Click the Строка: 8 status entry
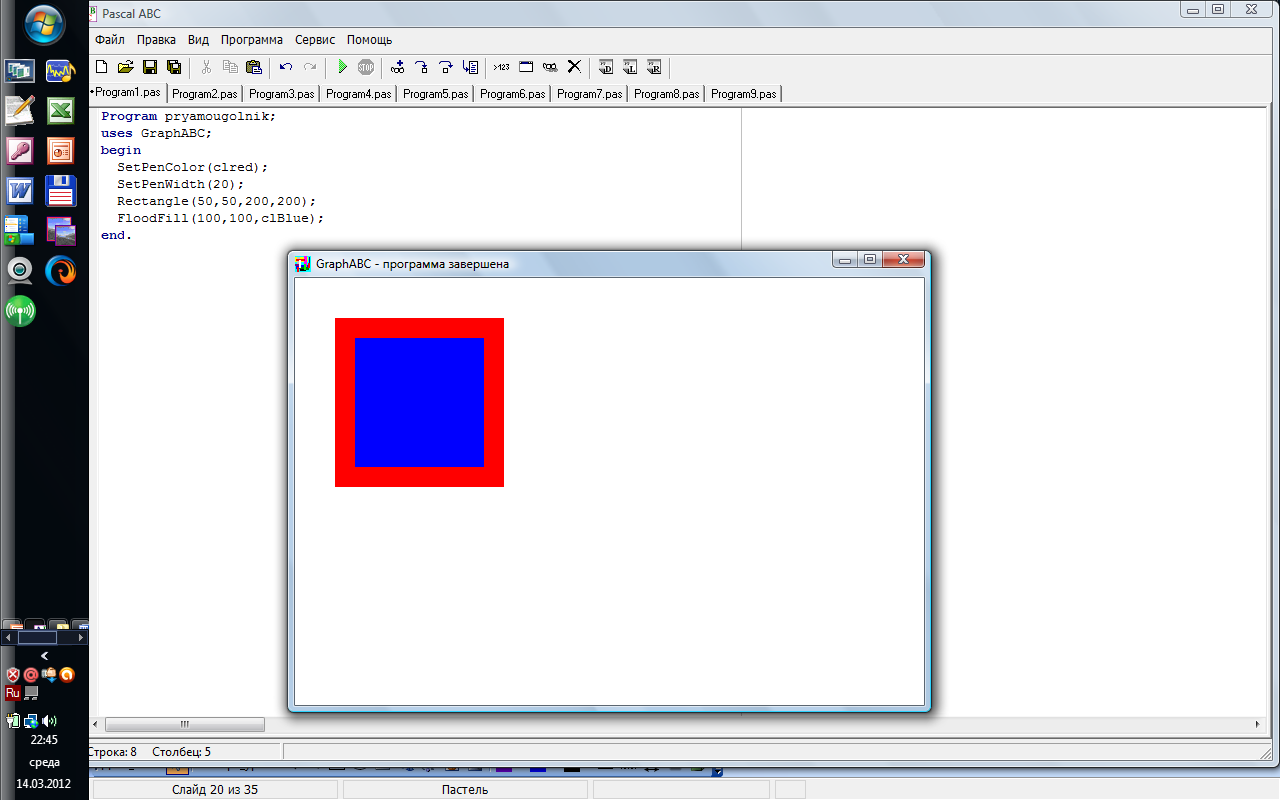The height and width of the screenshot is (800, 1280). (113, 752)
